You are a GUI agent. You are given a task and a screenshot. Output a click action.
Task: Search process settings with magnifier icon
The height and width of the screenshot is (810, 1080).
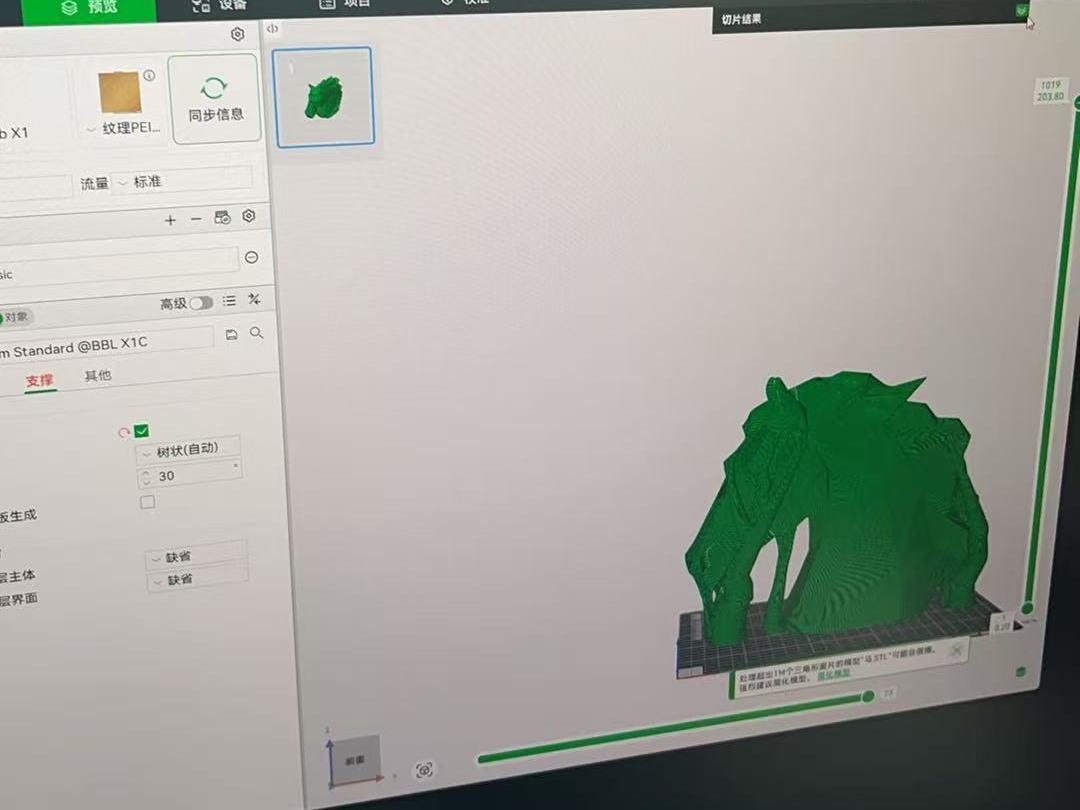tap(257, 333)
